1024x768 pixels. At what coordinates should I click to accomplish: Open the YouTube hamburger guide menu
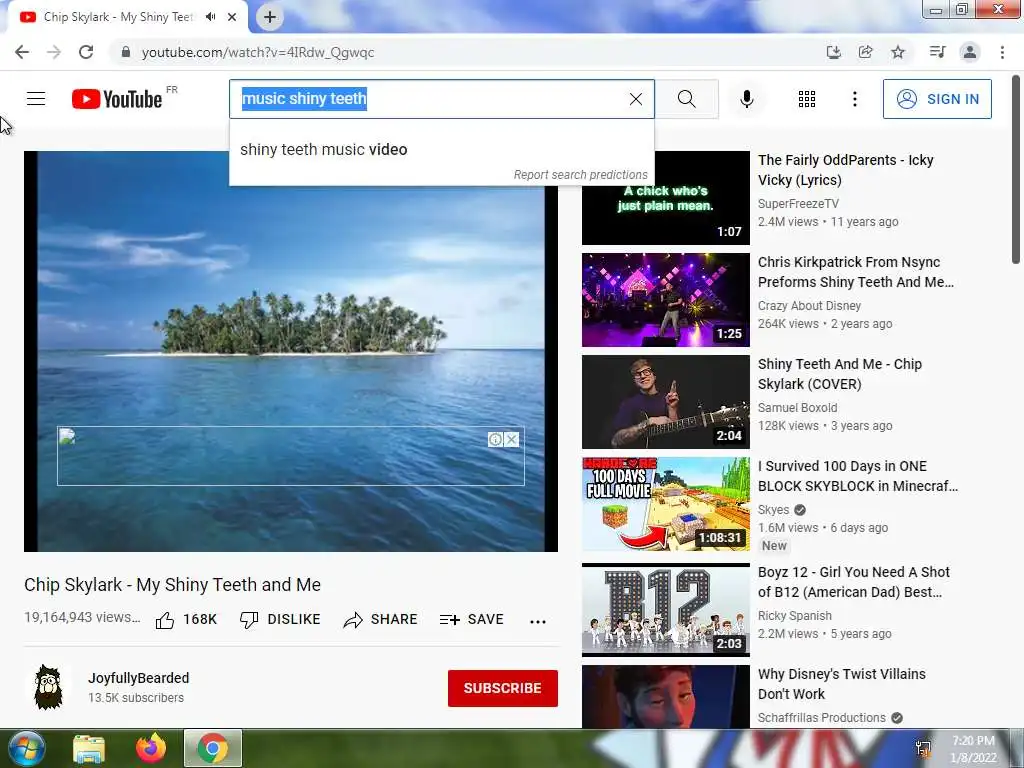pos(36,99)
